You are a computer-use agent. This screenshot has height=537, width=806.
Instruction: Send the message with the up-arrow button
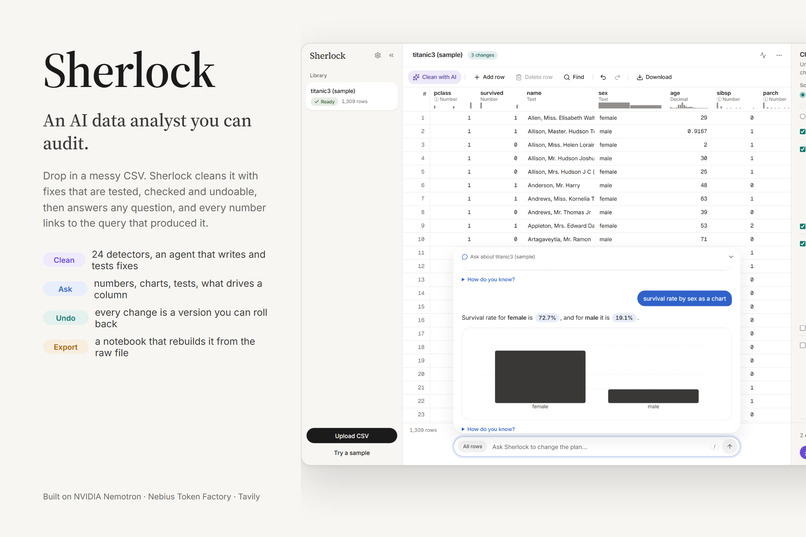point(729,447)
